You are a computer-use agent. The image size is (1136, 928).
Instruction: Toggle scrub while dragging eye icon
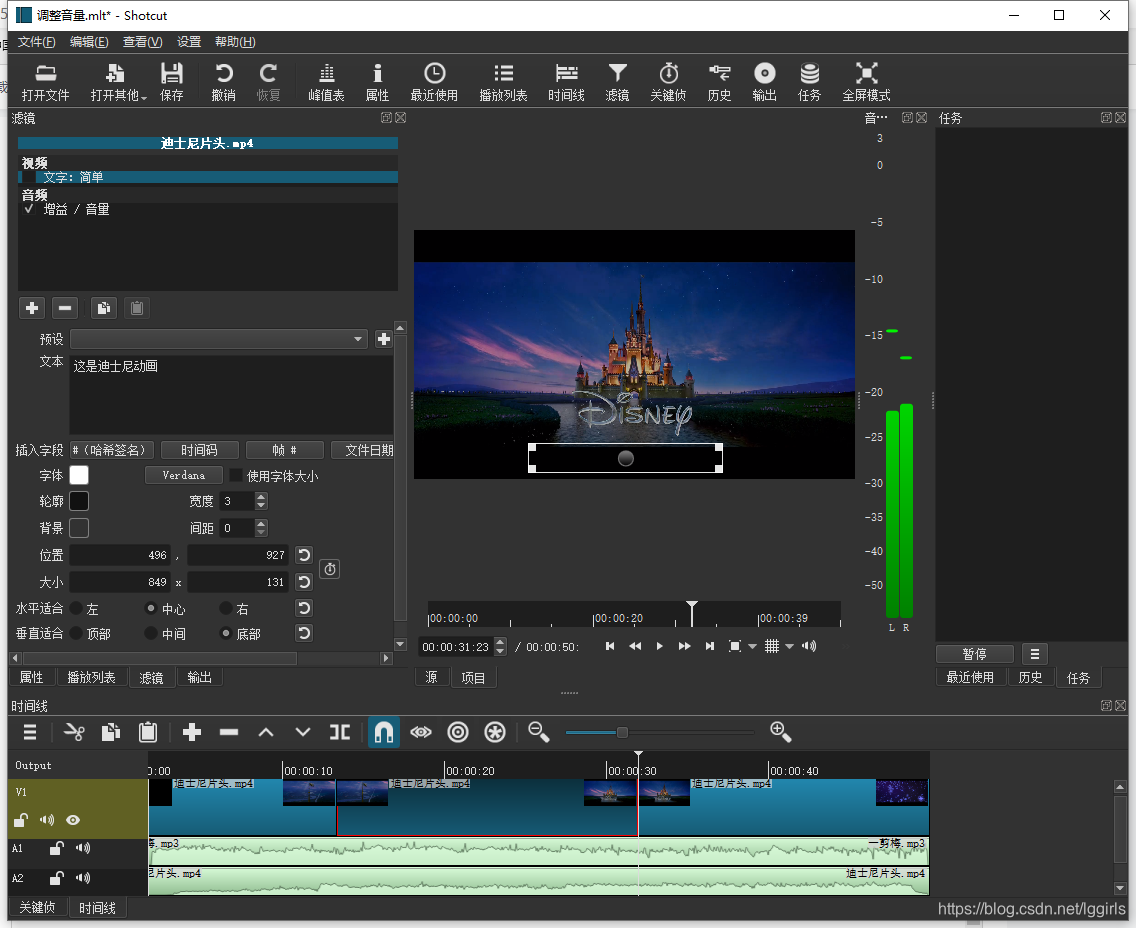(421, 732)
